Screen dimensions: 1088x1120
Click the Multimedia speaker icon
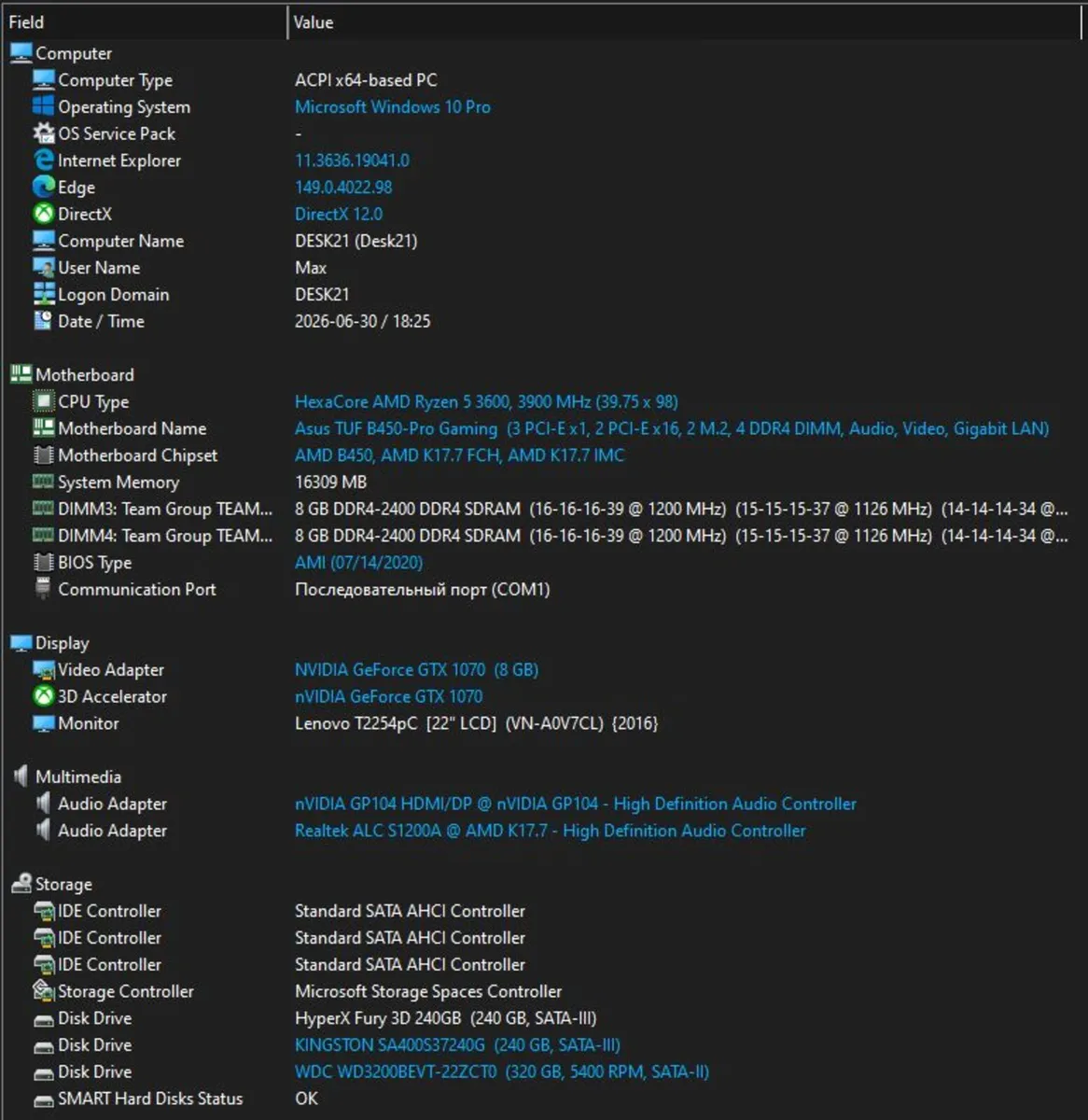coord(21,777)
